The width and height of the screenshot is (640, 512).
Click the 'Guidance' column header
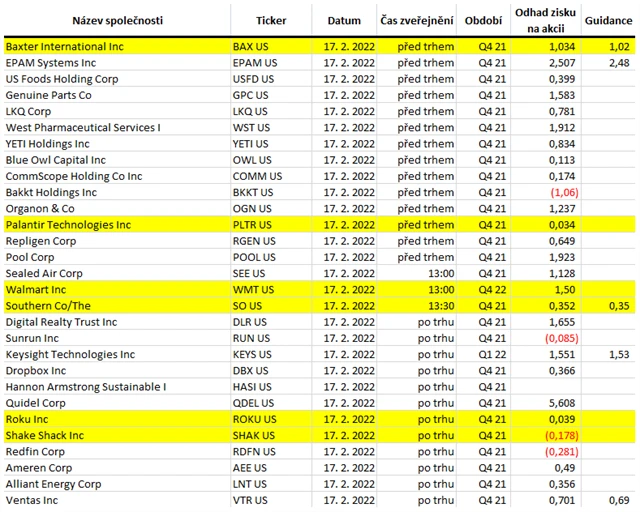[608, 20]
